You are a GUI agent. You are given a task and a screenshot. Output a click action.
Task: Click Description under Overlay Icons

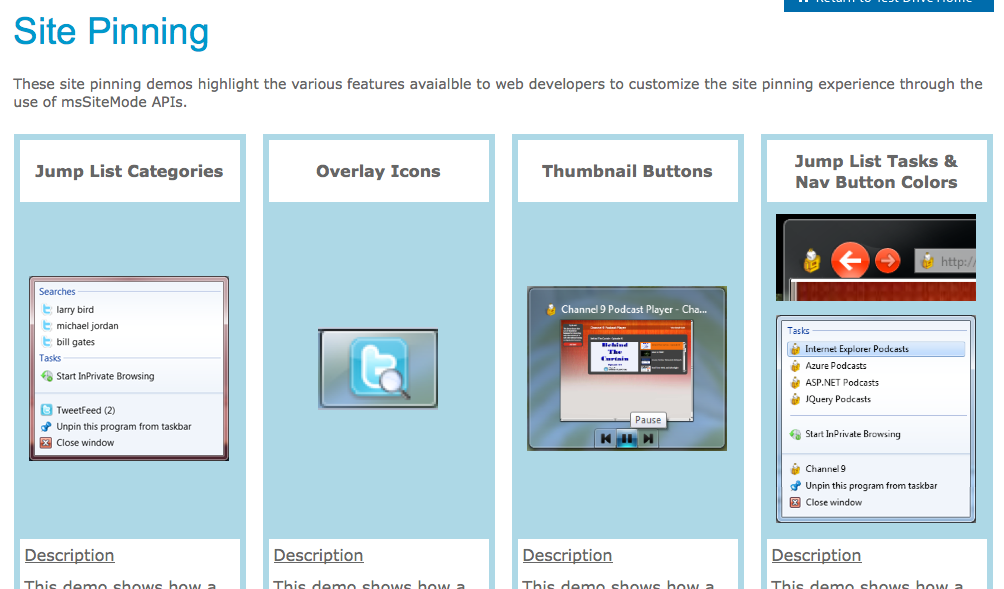point(319,555)
